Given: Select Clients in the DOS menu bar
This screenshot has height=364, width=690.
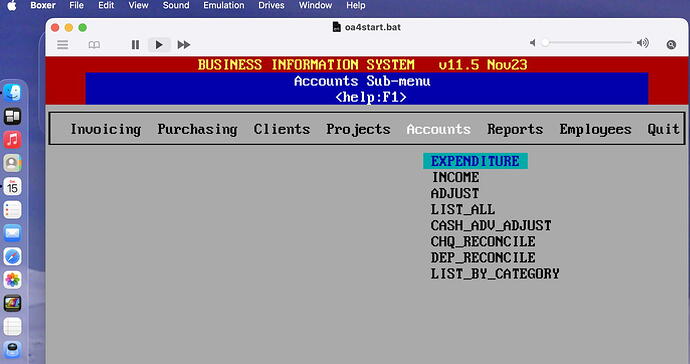Looking at the screenshot, I should pos(282,129).
